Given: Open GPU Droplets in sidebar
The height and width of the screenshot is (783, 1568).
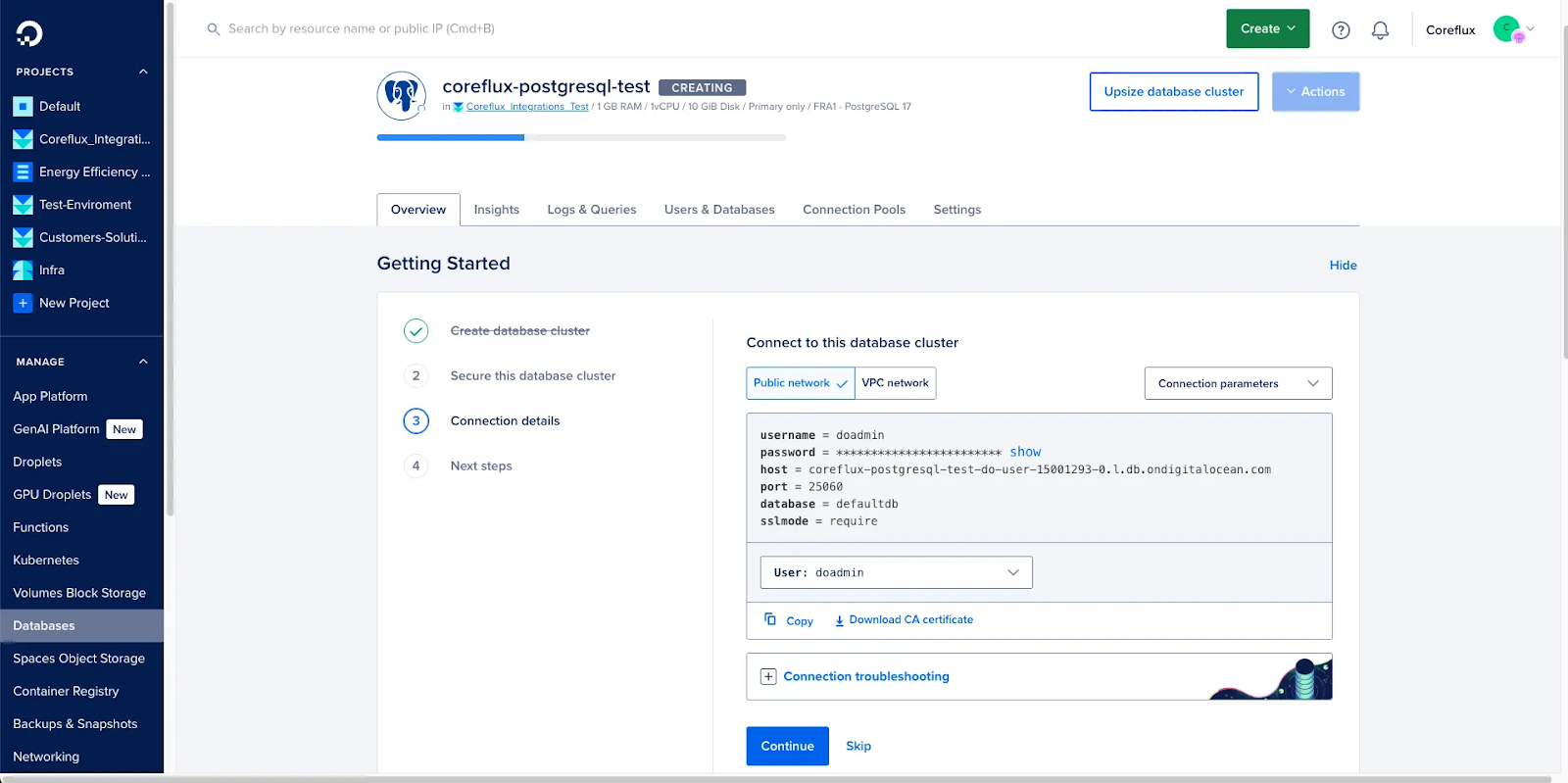Looking at the screenshot, I should pos(52,495).
